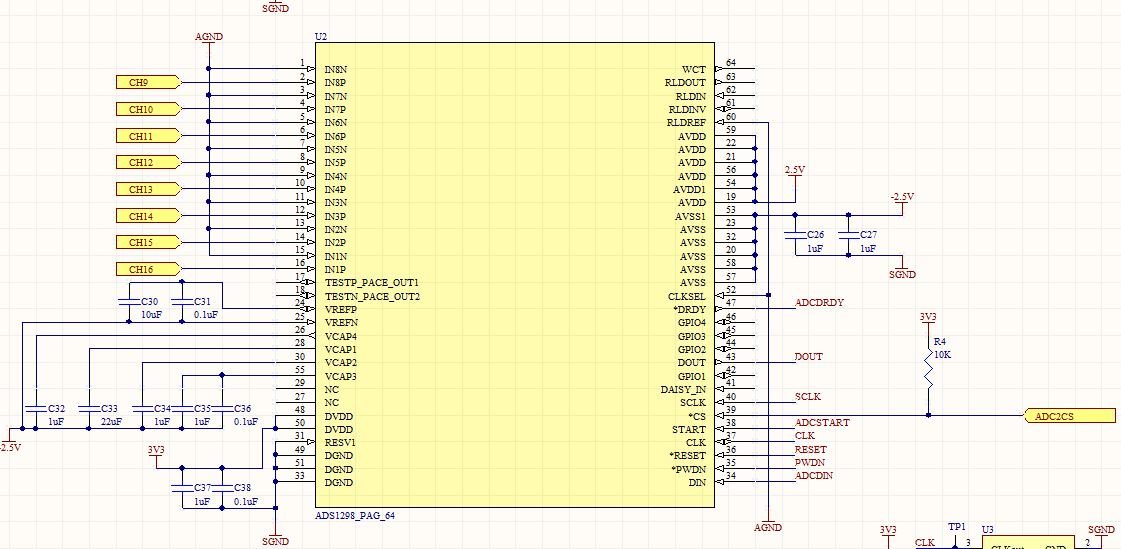
Task: Select the CH9 port symbol
Action: (148, 82)
